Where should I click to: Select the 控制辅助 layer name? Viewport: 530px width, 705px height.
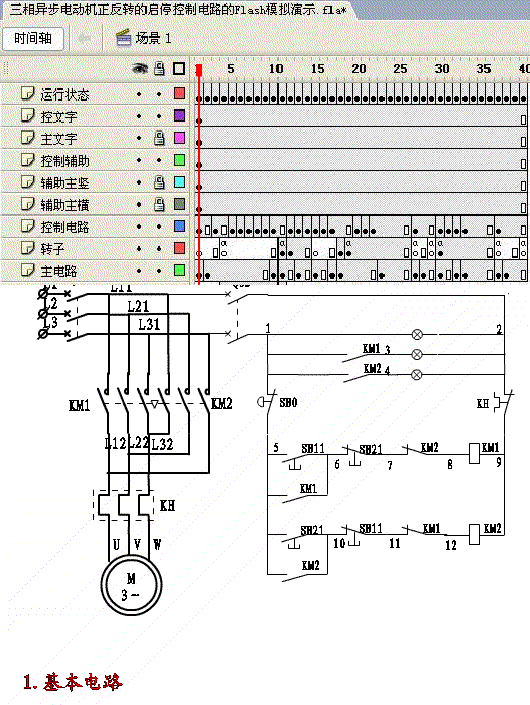(65, 161)
